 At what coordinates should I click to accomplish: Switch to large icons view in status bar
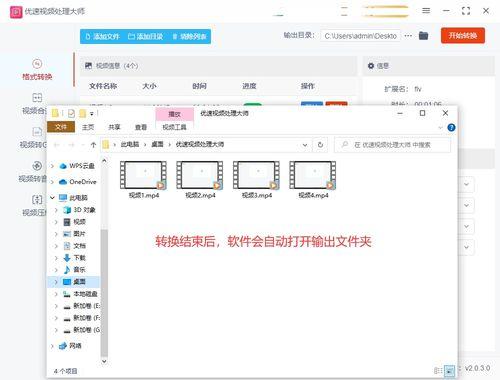point(449,370)
